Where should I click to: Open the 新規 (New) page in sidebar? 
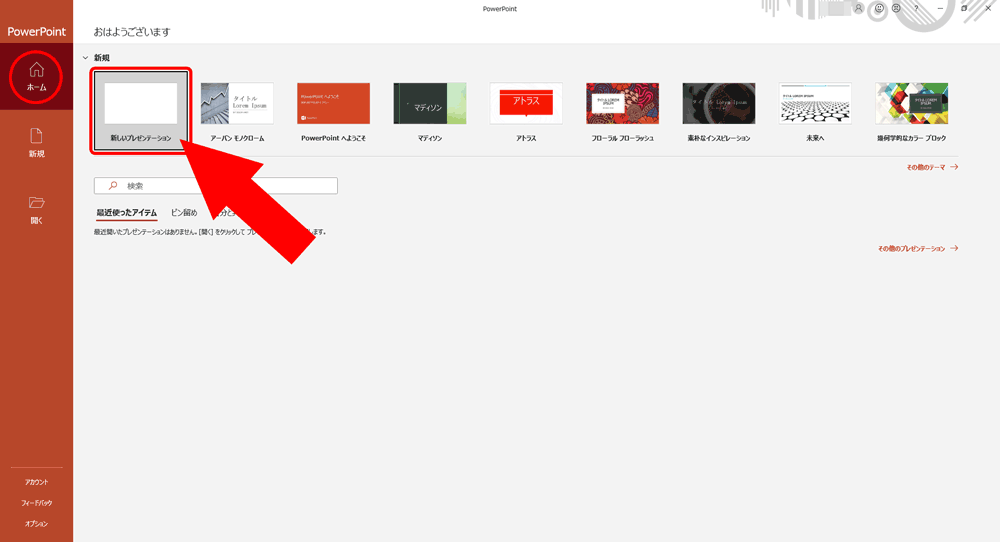[x=36, y=143]
